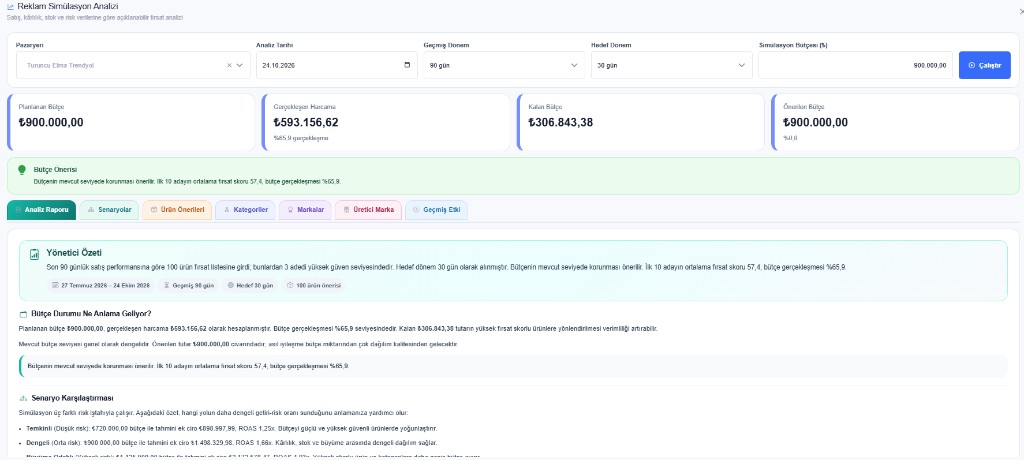The height and width of the screenshot is (460, 1024).
Task: Clear the Turuncu Elma Trendyol marketplace selection
Action: tap(229, 65)
